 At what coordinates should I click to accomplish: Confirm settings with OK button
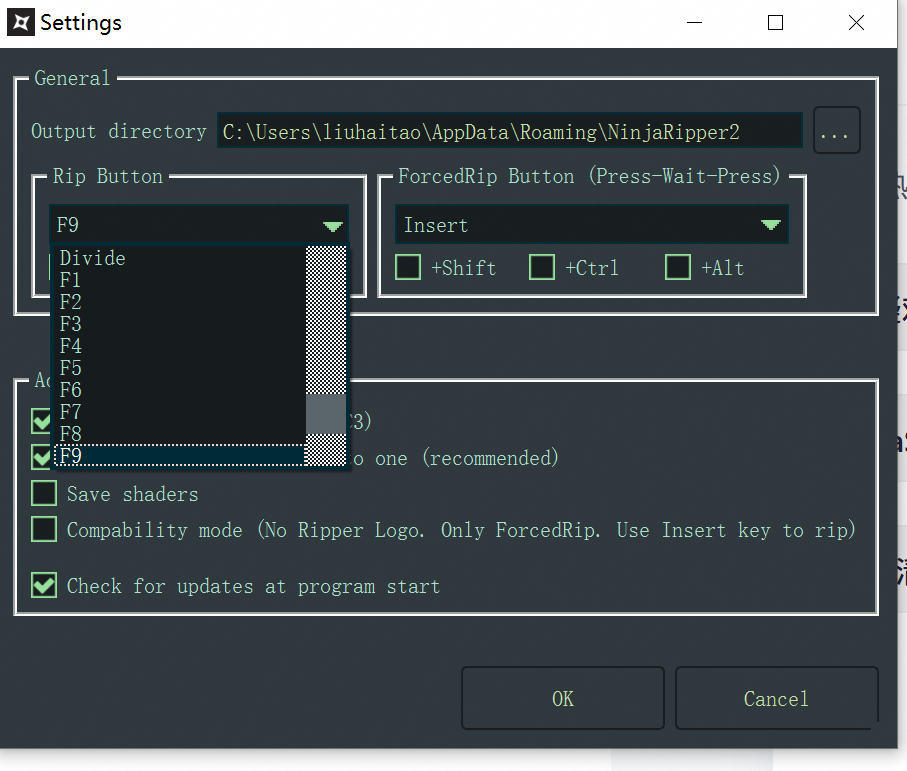point(563,698)
